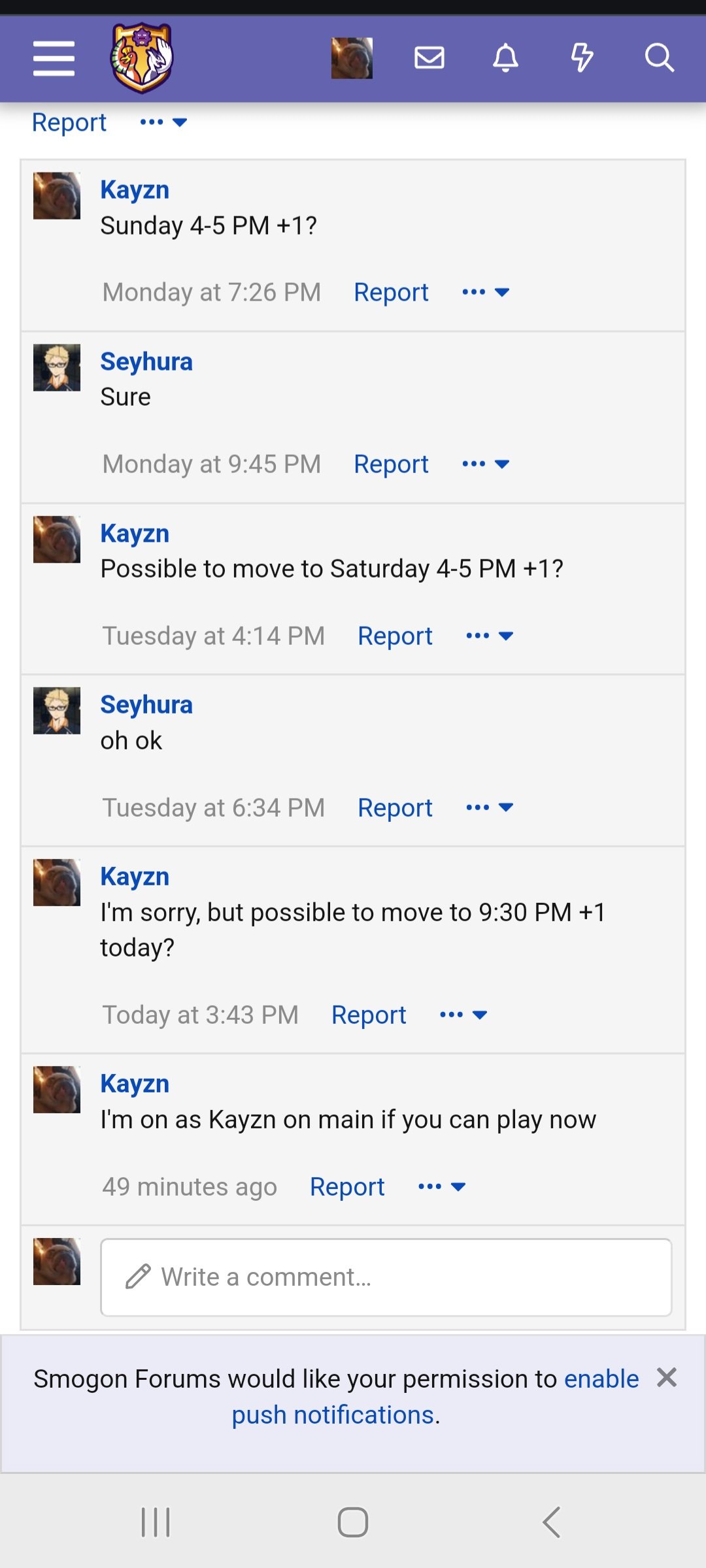Focus the "Write a comment..." field
Screen dimensions: 706x1568
click(386, 1277)
